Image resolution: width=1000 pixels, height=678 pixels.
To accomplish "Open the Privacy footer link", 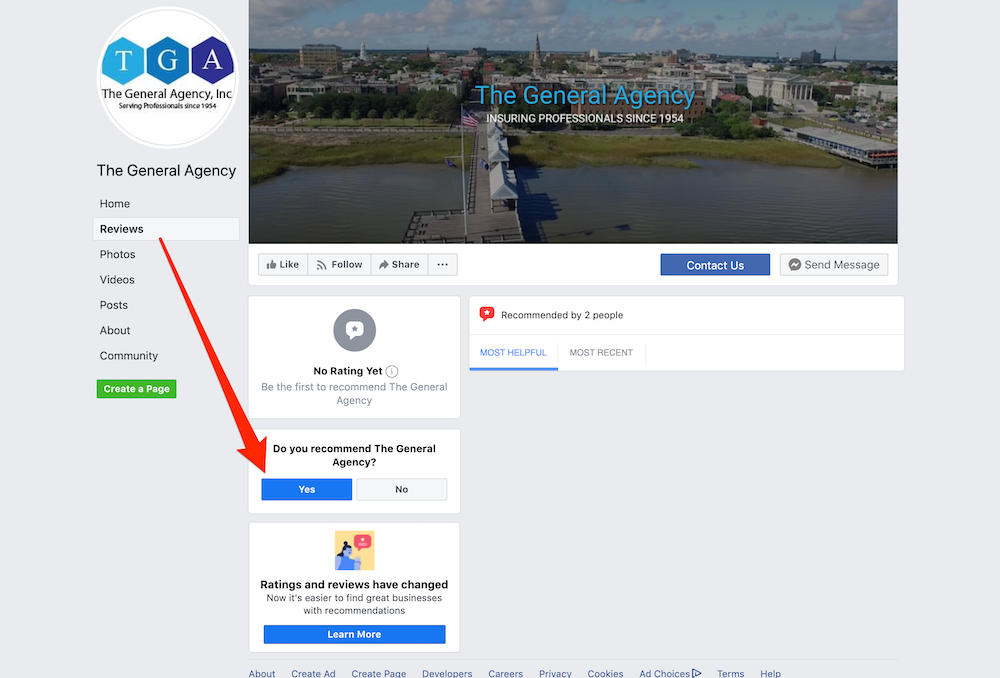I will [x=555, y=673].
